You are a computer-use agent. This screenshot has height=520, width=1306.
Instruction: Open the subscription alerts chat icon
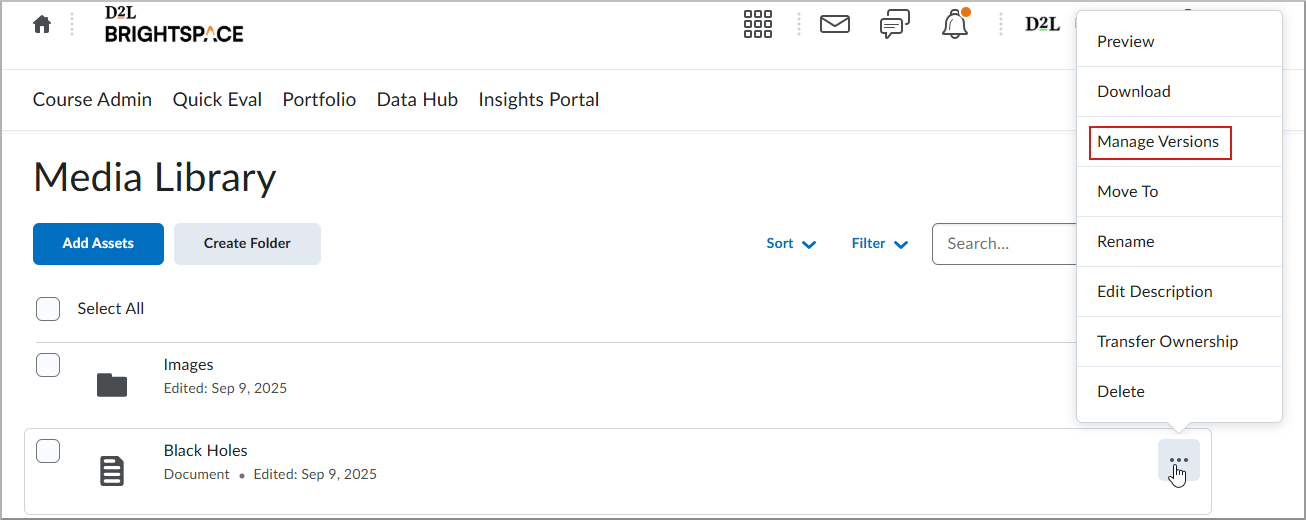coord(895,25)
